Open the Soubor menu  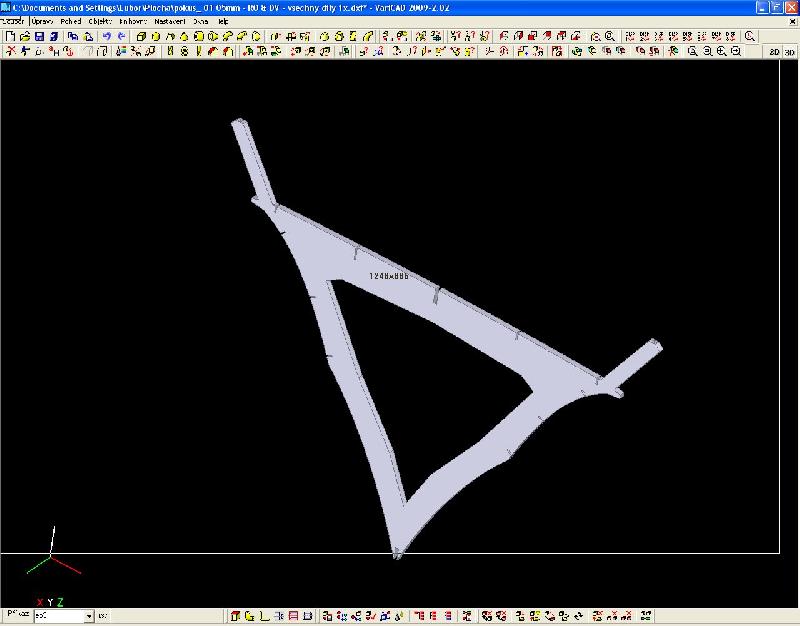click(14, 20)
